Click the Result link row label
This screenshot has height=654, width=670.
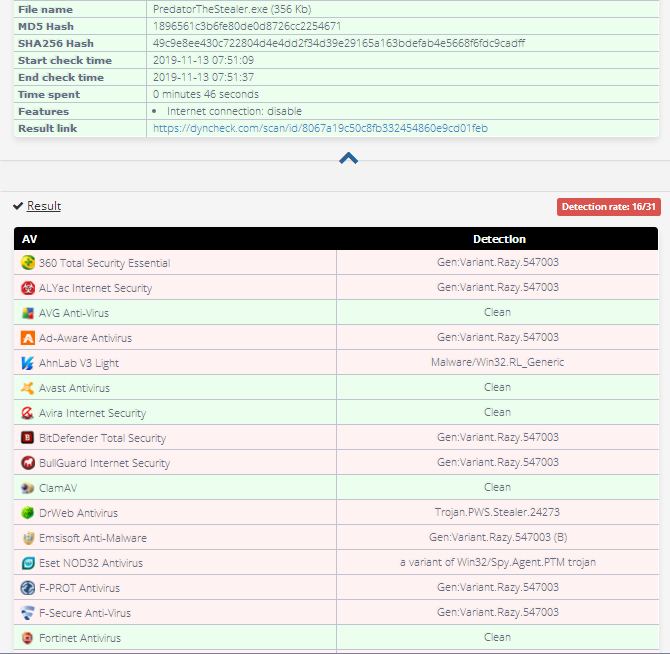pyautogui.click(x=47, y=128)
